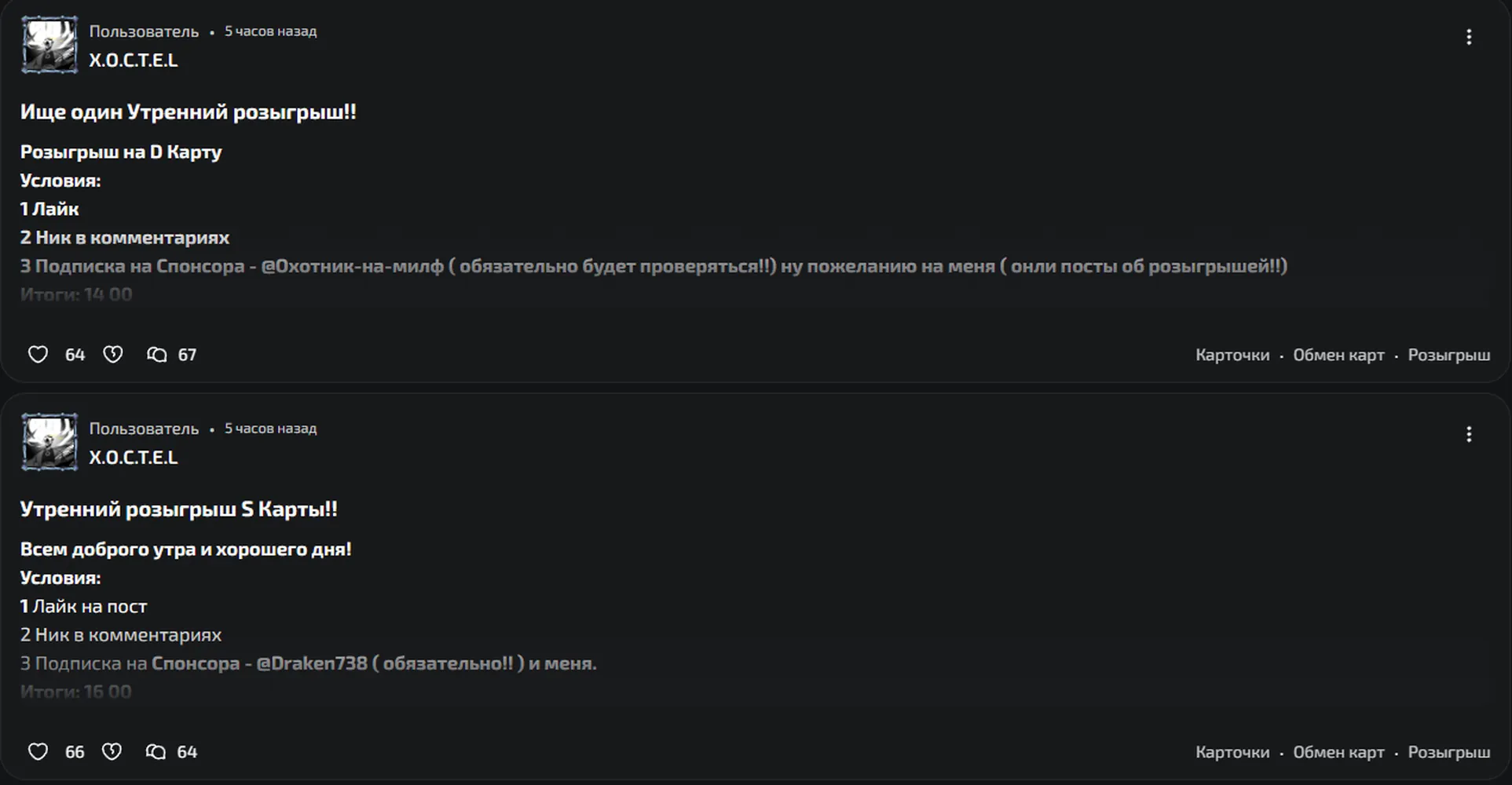1512x785 pixels.
Task: Select the Обмен карт tag on the first post
Action: (1338, 355)
